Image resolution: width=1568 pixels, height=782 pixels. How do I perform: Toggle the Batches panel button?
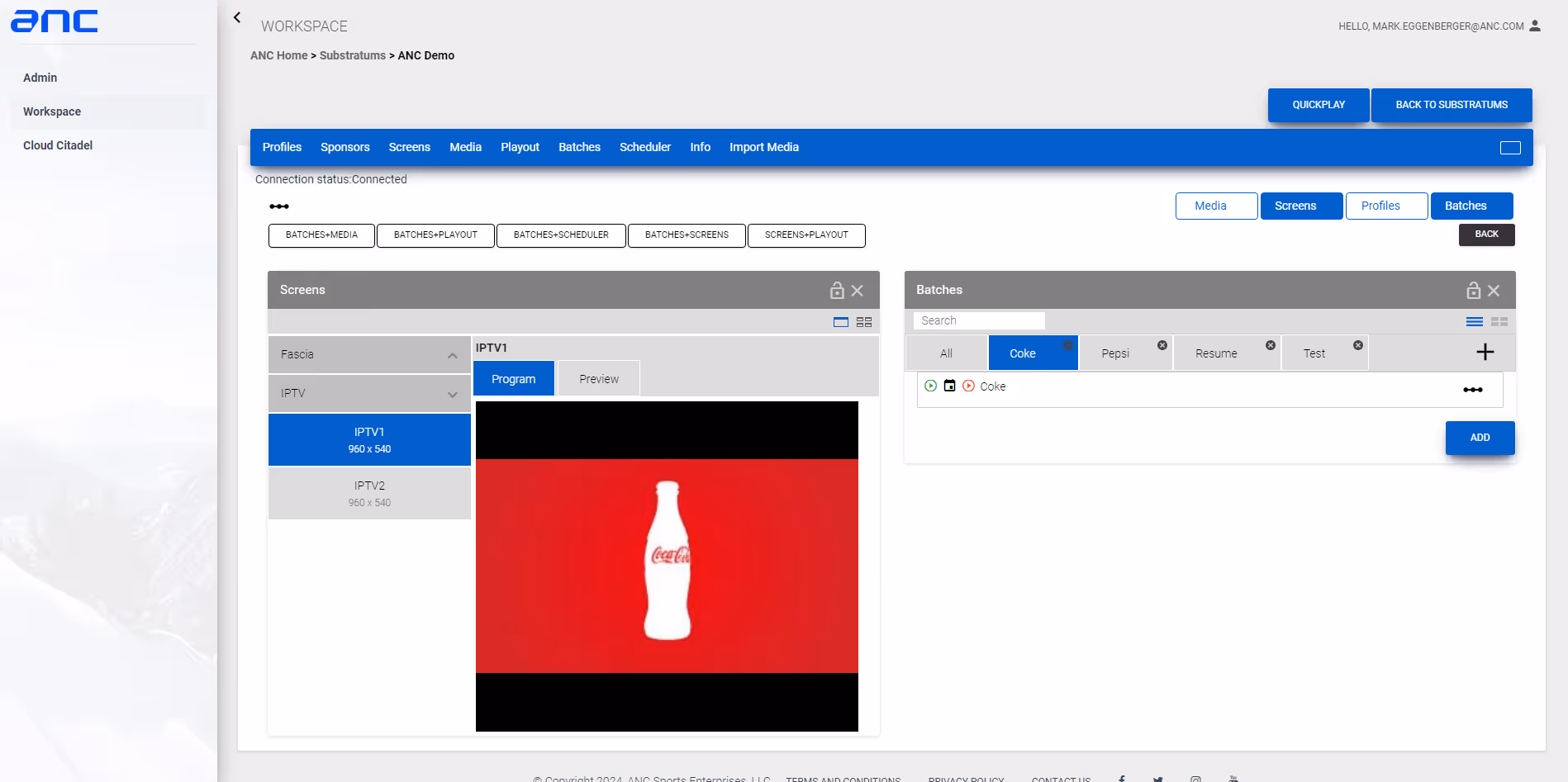(x=1472, y=206)
